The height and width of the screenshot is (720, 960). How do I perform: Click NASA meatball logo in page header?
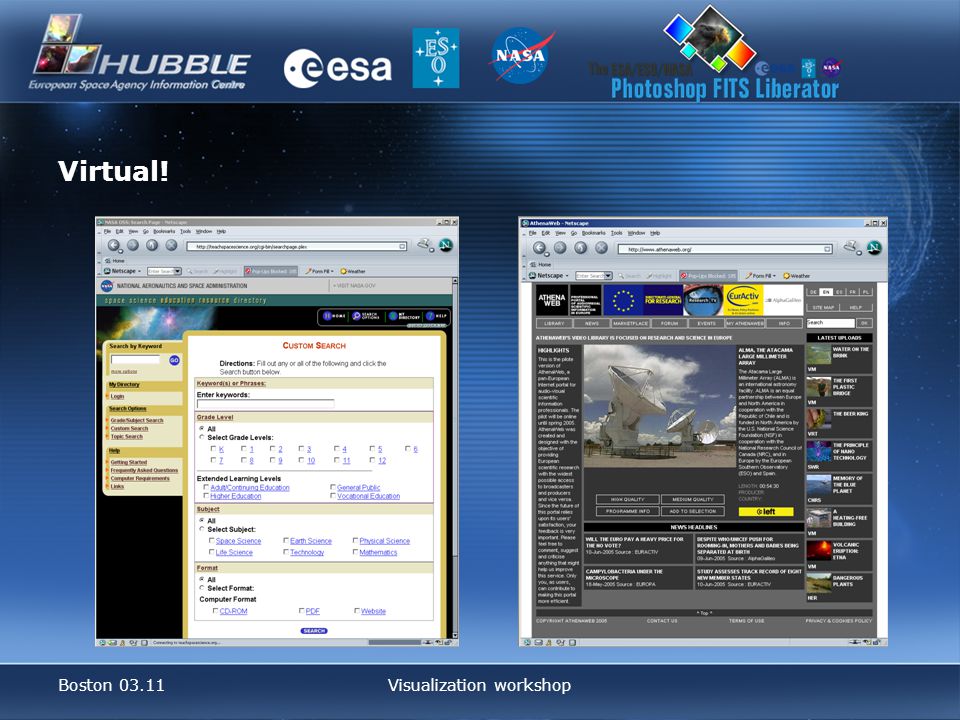click(107, 286)
